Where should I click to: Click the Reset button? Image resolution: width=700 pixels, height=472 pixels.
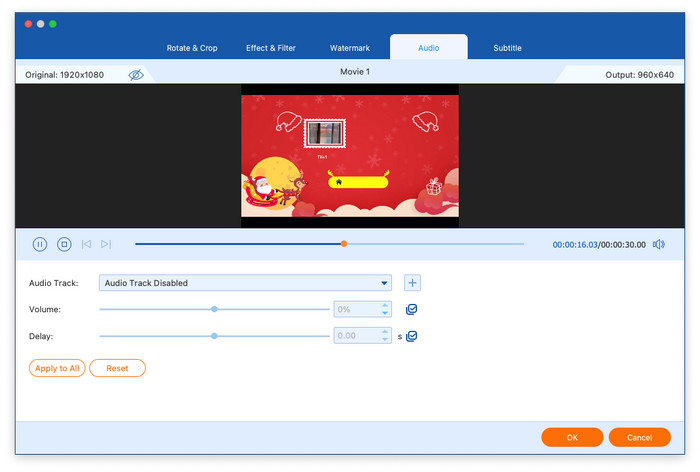click(x=117, y=368)
